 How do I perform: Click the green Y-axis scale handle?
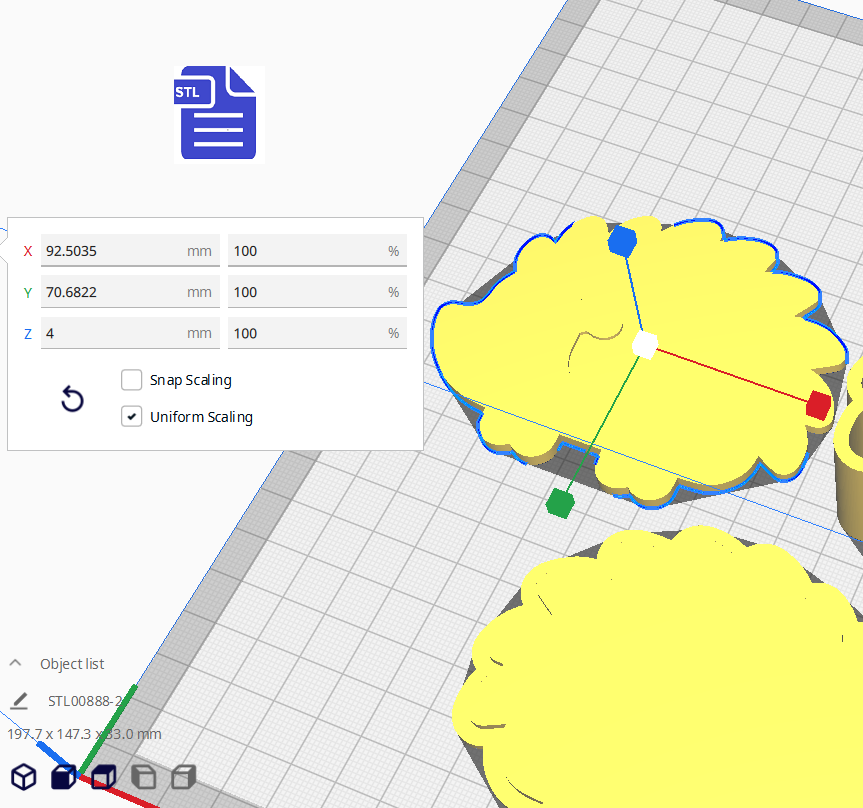pos(559,503)
